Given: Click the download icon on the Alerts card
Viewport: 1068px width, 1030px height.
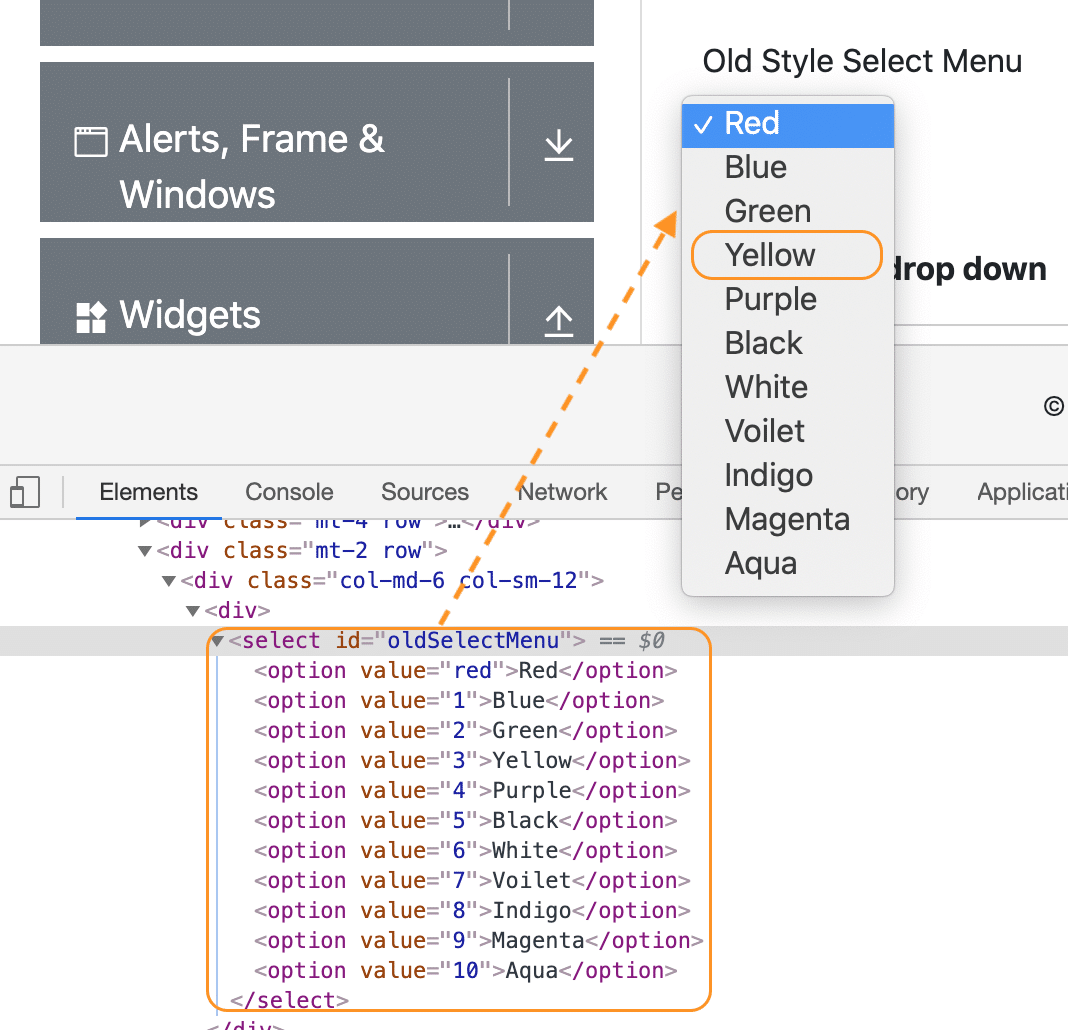Looking at the screenshot, I should click(558, 143).
